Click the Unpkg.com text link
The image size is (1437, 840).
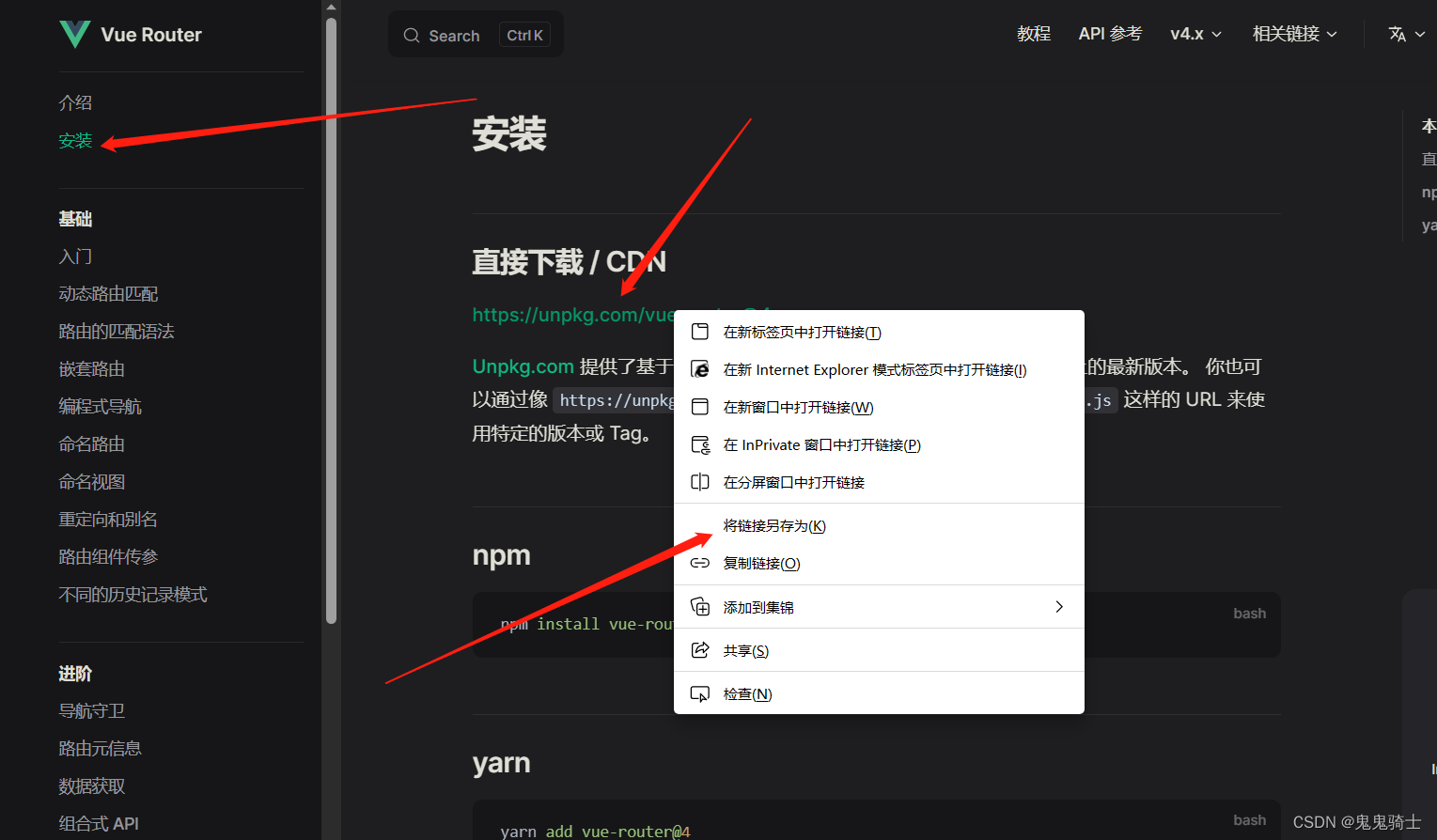coord(523,366)
